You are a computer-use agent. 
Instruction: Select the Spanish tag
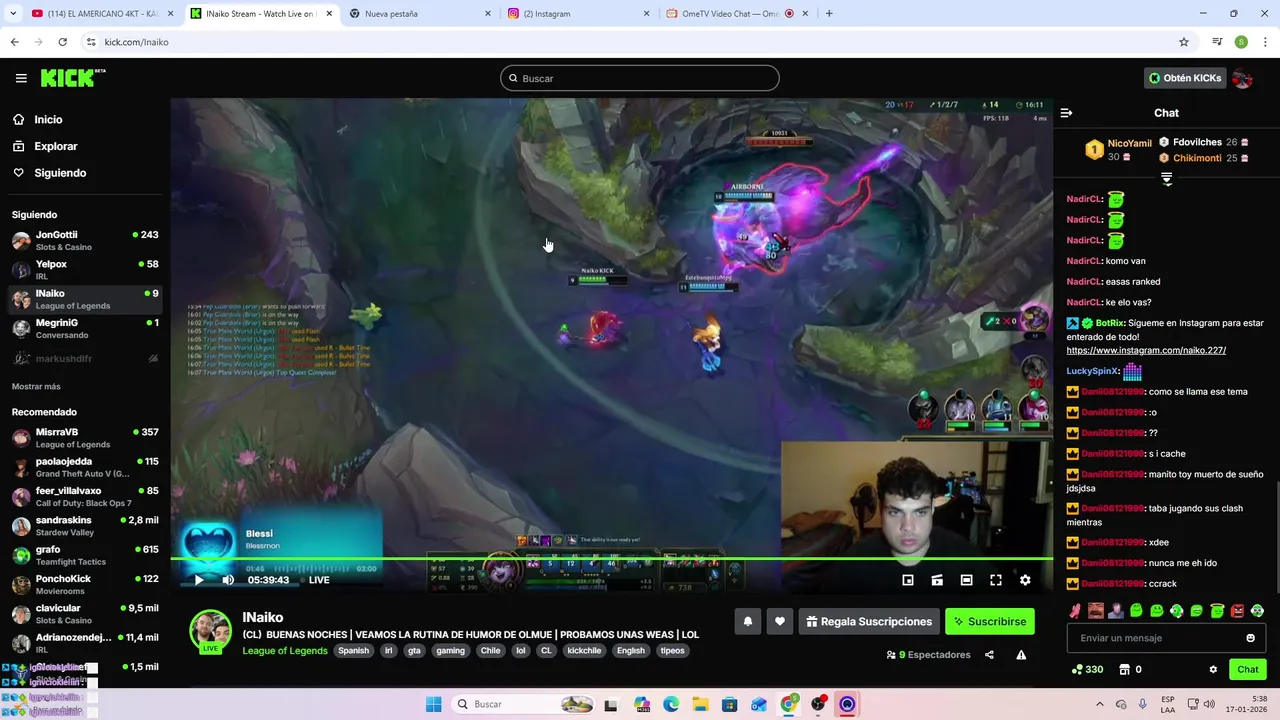tap(353, 650)
